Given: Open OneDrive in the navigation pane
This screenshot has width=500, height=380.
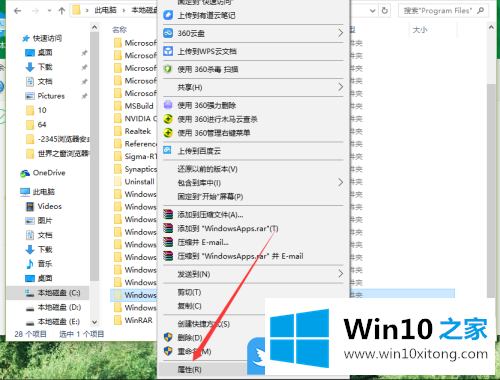Looking at the screenshot, I should 49,173.
